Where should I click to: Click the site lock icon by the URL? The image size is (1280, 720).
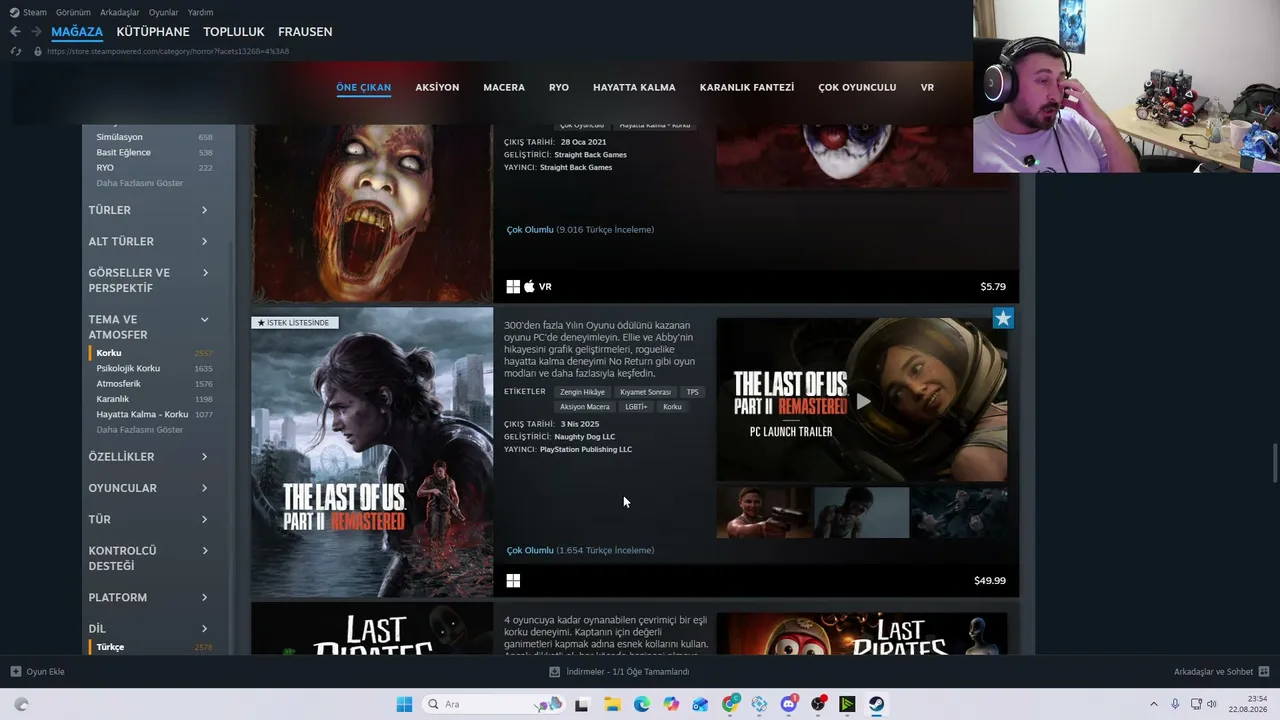37,51
